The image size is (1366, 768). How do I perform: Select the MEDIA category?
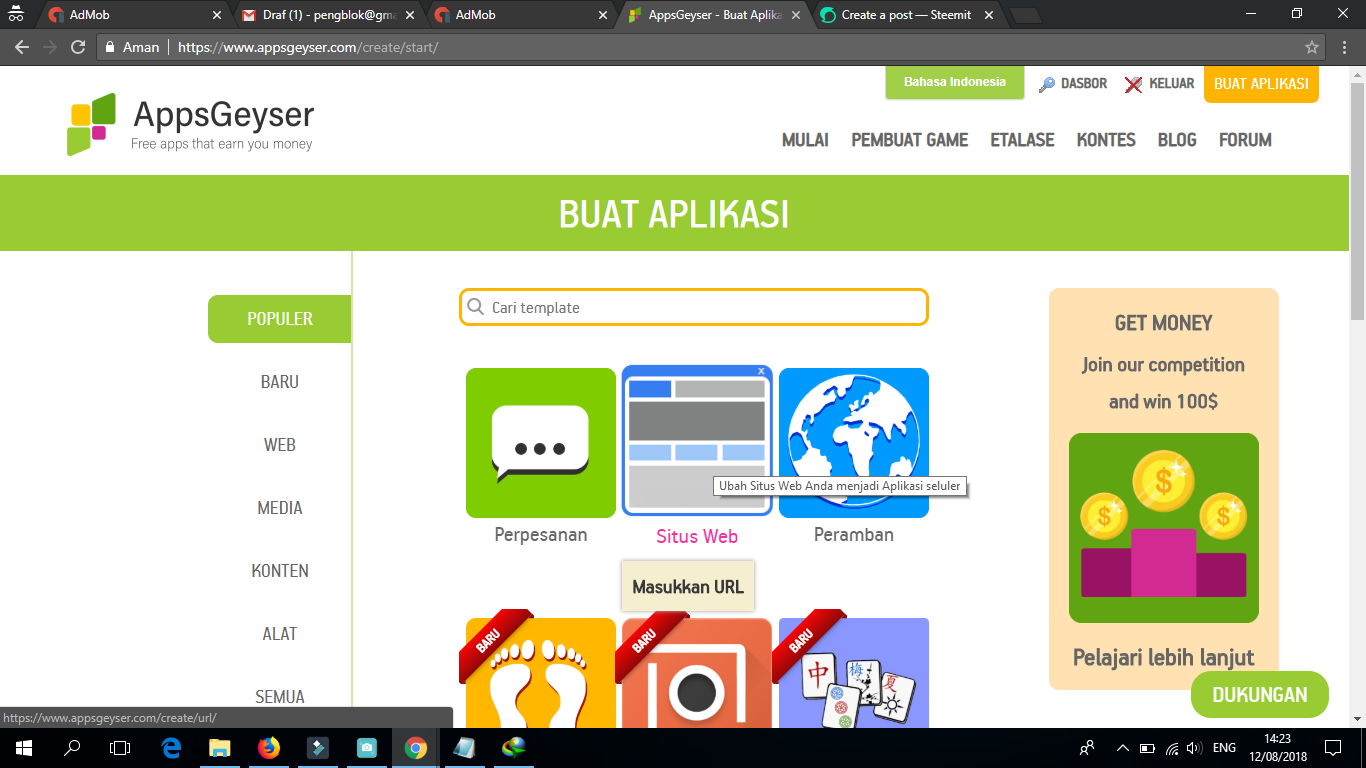[x=280, y=508]
